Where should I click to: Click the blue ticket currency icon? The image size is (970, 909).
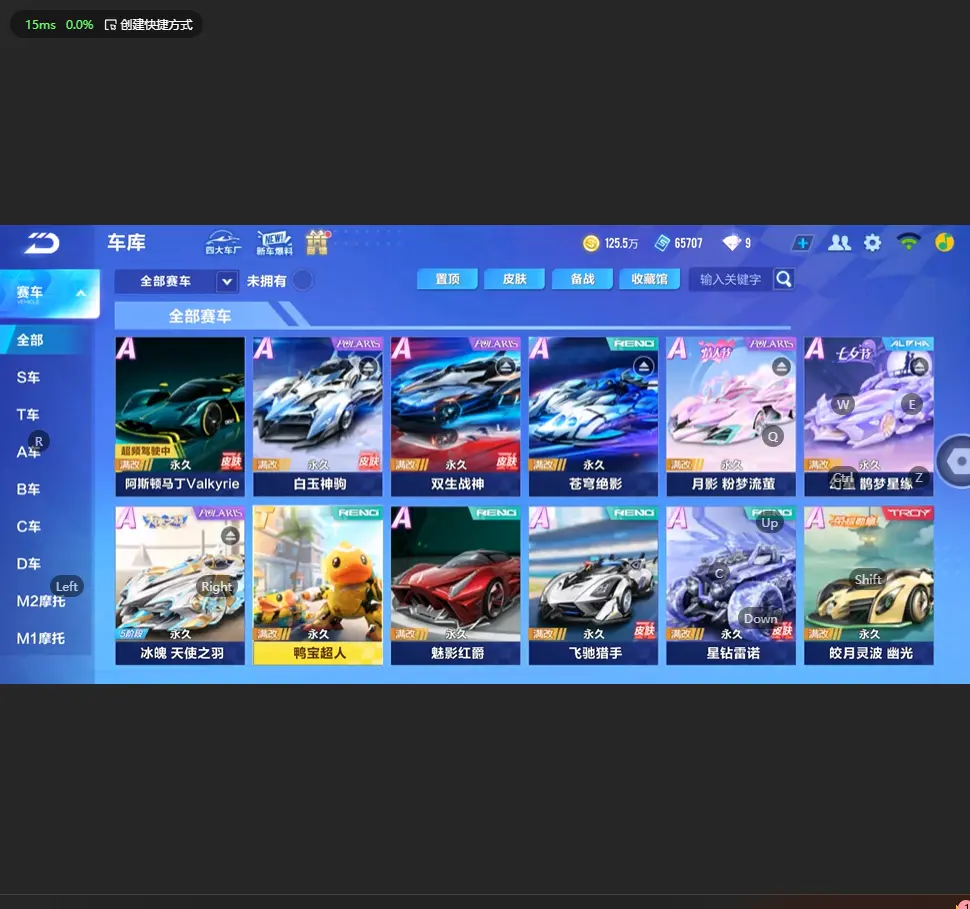[663, 243]
